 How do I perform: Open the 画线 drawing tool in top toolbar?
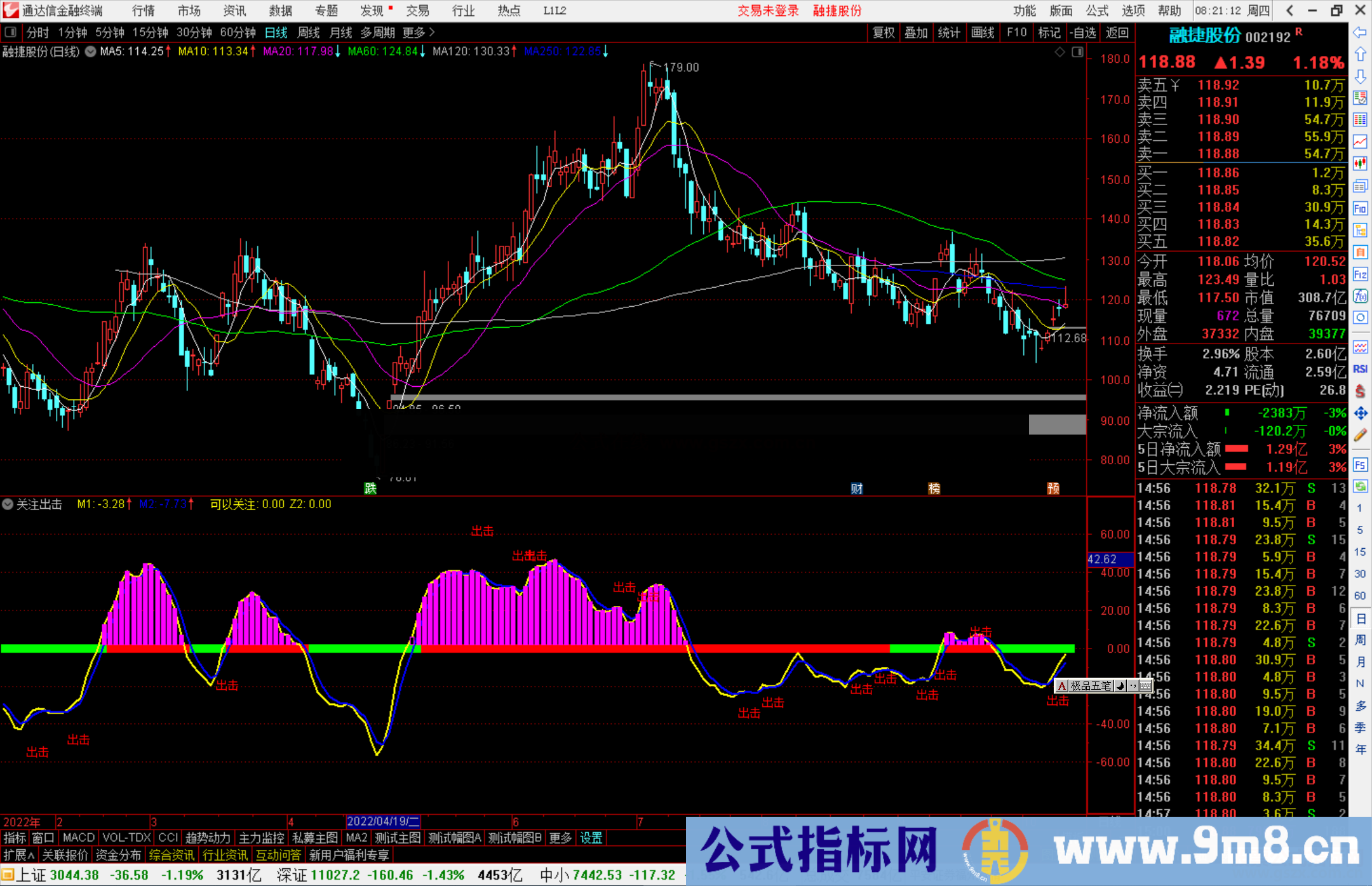tap(983, 32)
